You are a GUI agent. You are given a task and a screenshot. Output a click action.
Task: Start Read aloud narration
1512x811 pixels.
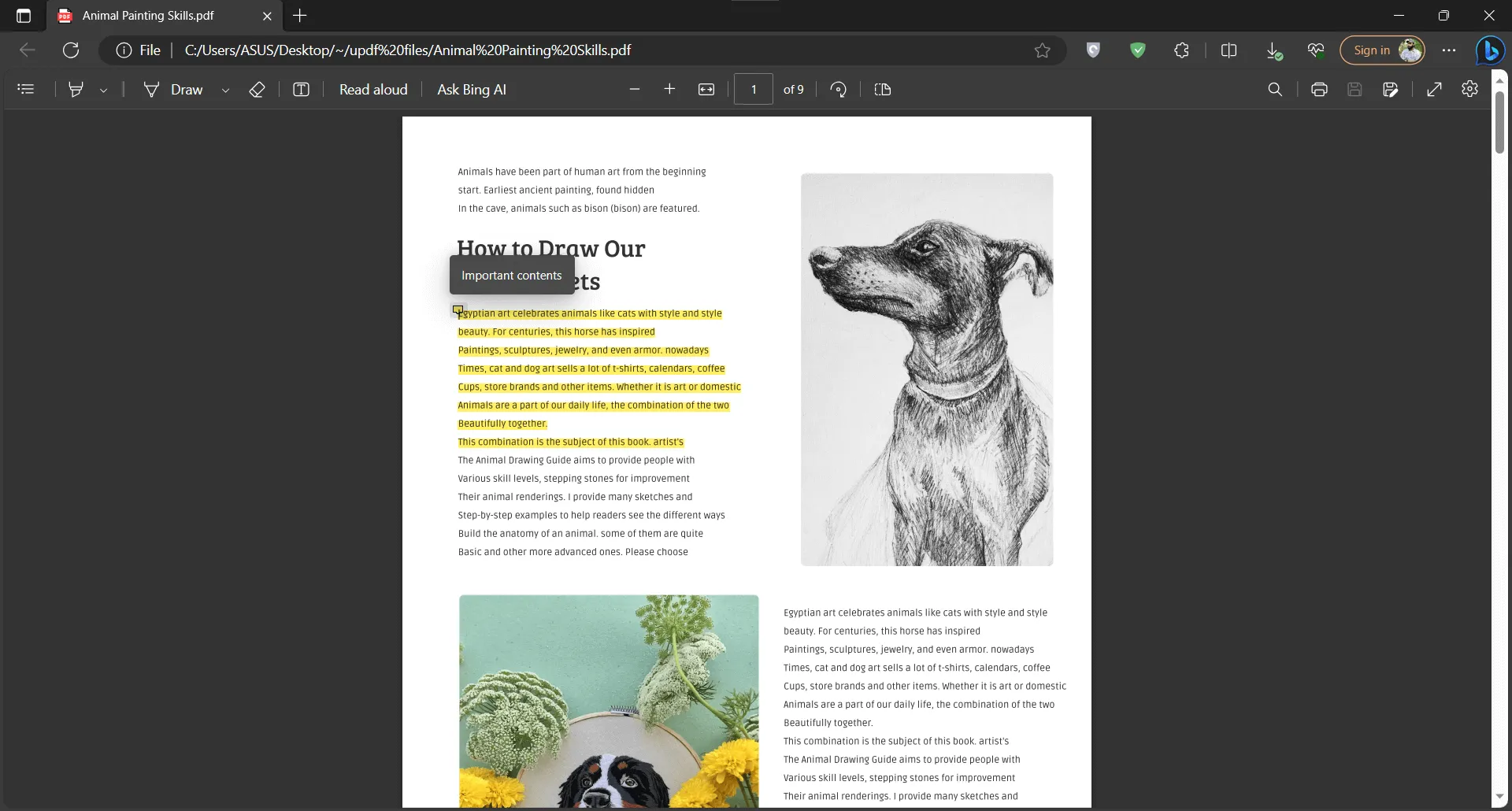(x=373, y=89)
